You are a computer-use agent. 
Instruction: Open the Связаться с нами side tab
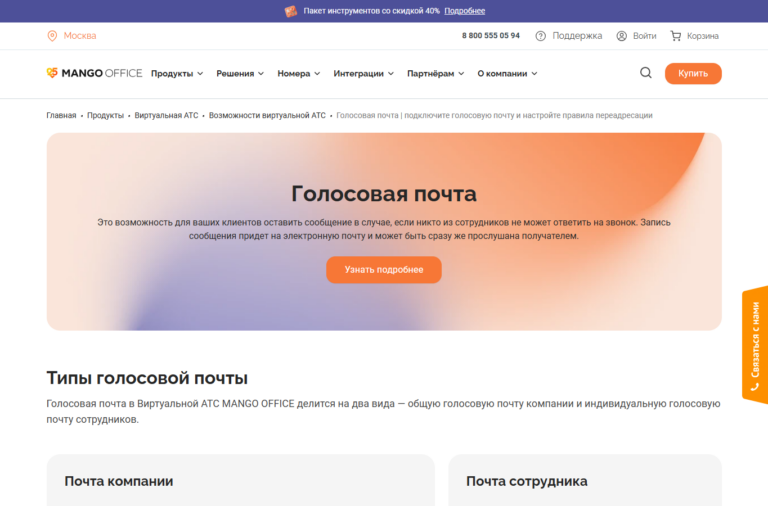(755, 345)
